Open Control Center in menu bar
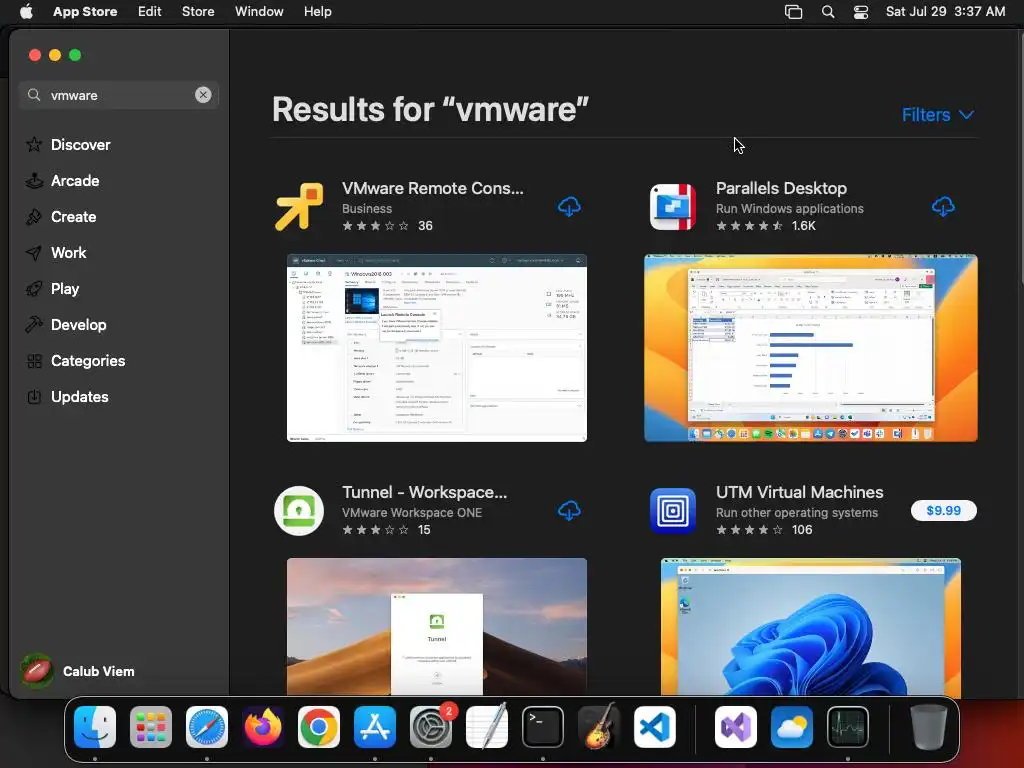 tap(861, 12)
